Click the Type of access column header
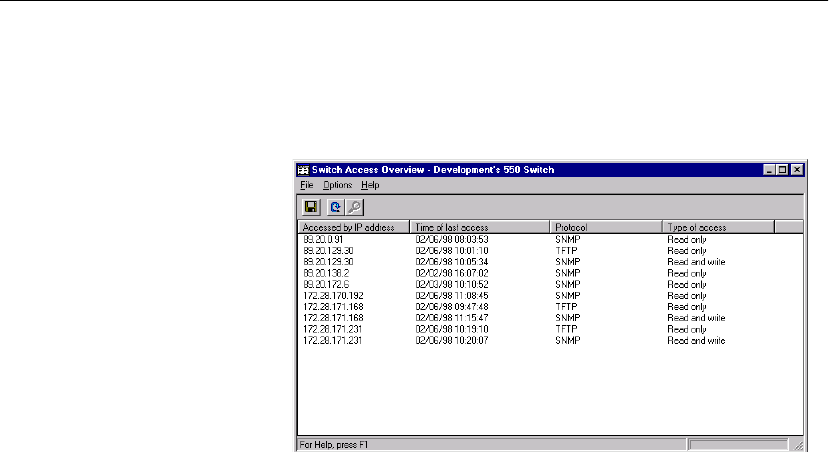The image size is (829, 452). (719, 228)
